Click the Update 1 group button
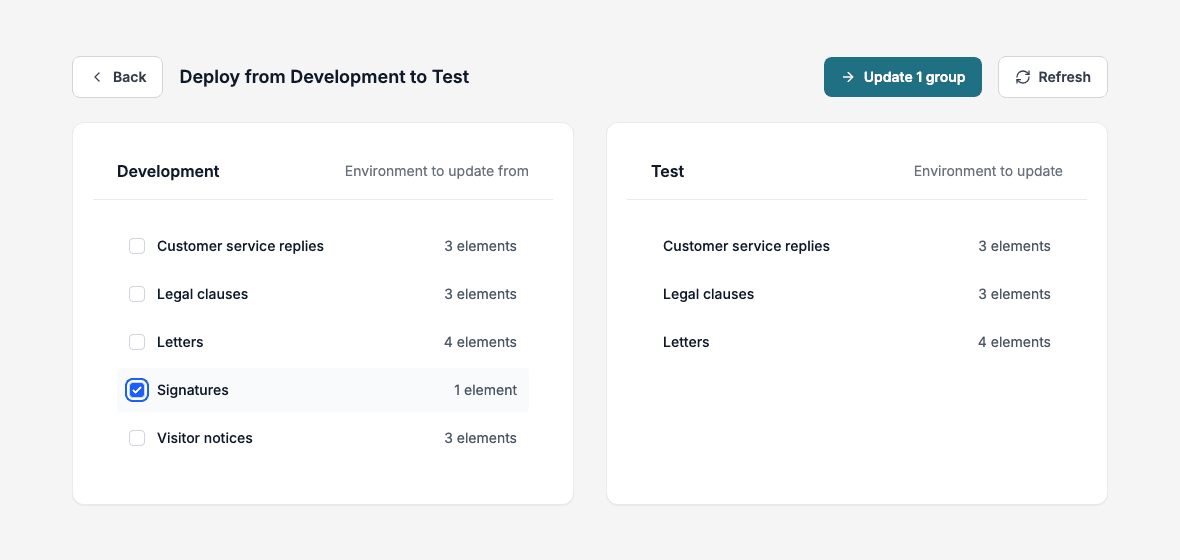 click(x=902, y=77)
